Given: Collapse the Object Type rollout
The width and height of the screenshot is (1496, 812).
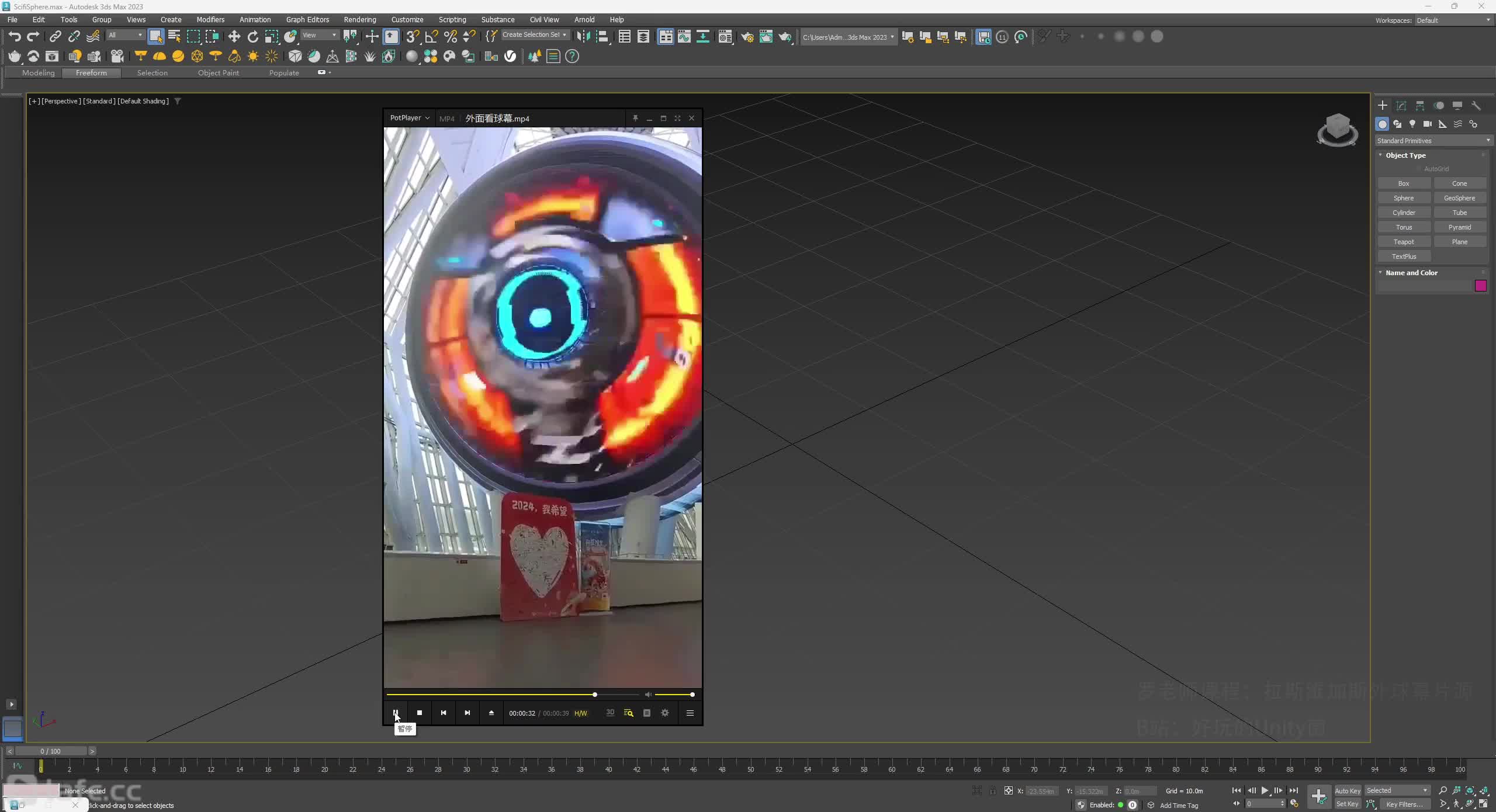Looking at the screenshot, I should [x=1405, y=155].
